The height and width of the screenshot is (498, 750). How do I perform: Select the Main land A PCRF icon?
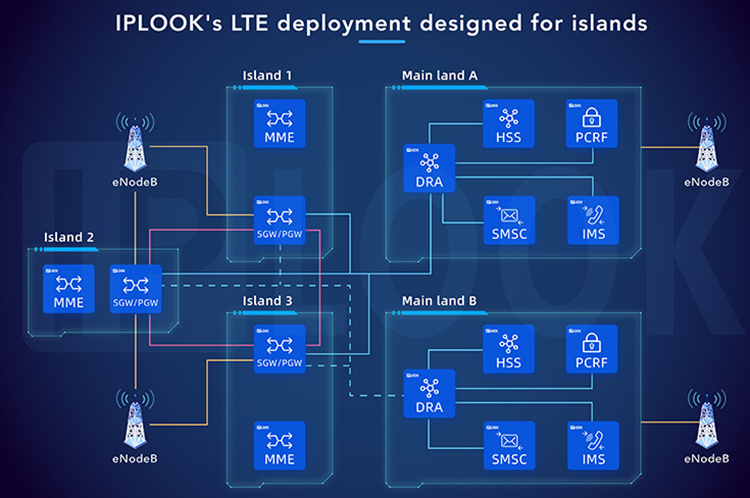tap(592, 123)
